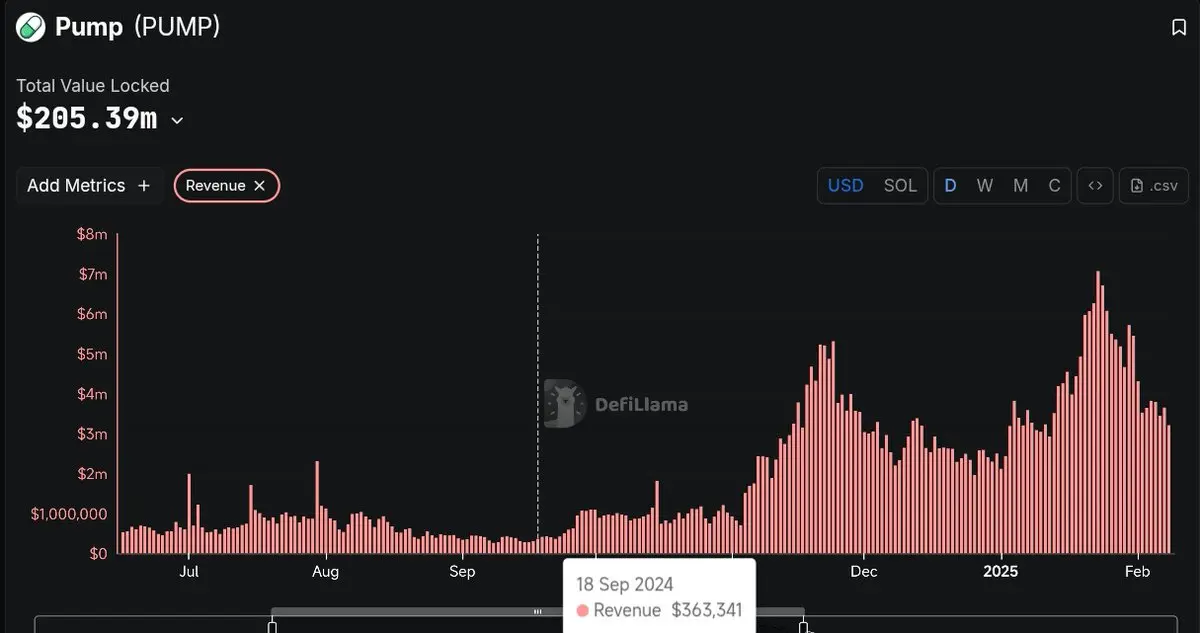Switch chart currency to SOL
Screen dimensions: 1200x633
click(x=900, y=186)
